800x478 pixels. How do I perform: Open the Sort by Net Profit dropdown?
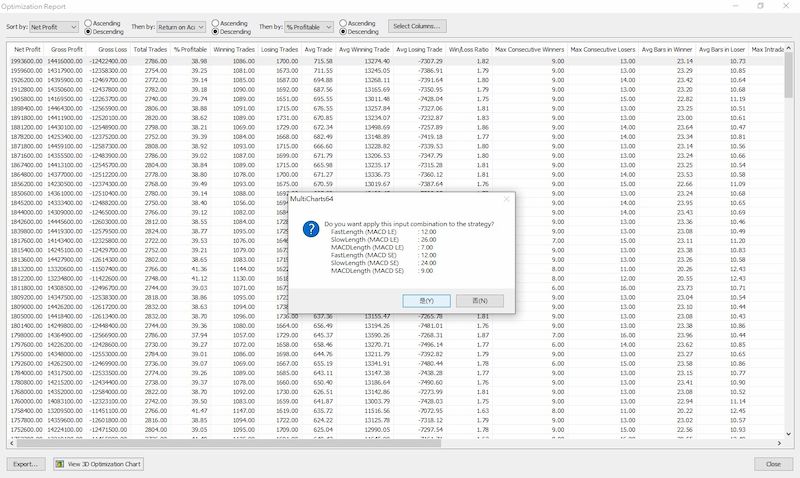point(54,27)
